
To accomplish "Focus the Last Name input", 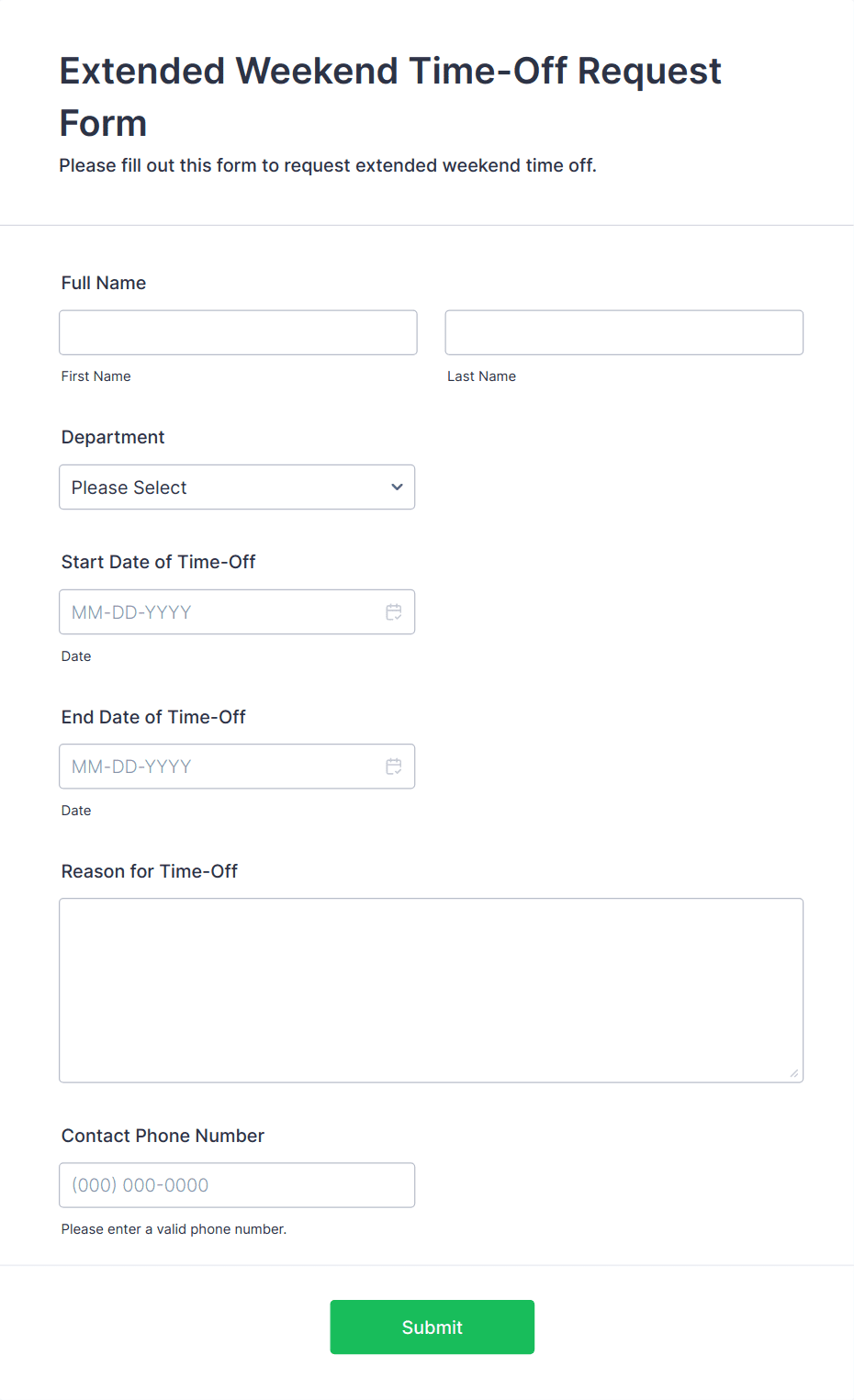I will coord(623,332).
